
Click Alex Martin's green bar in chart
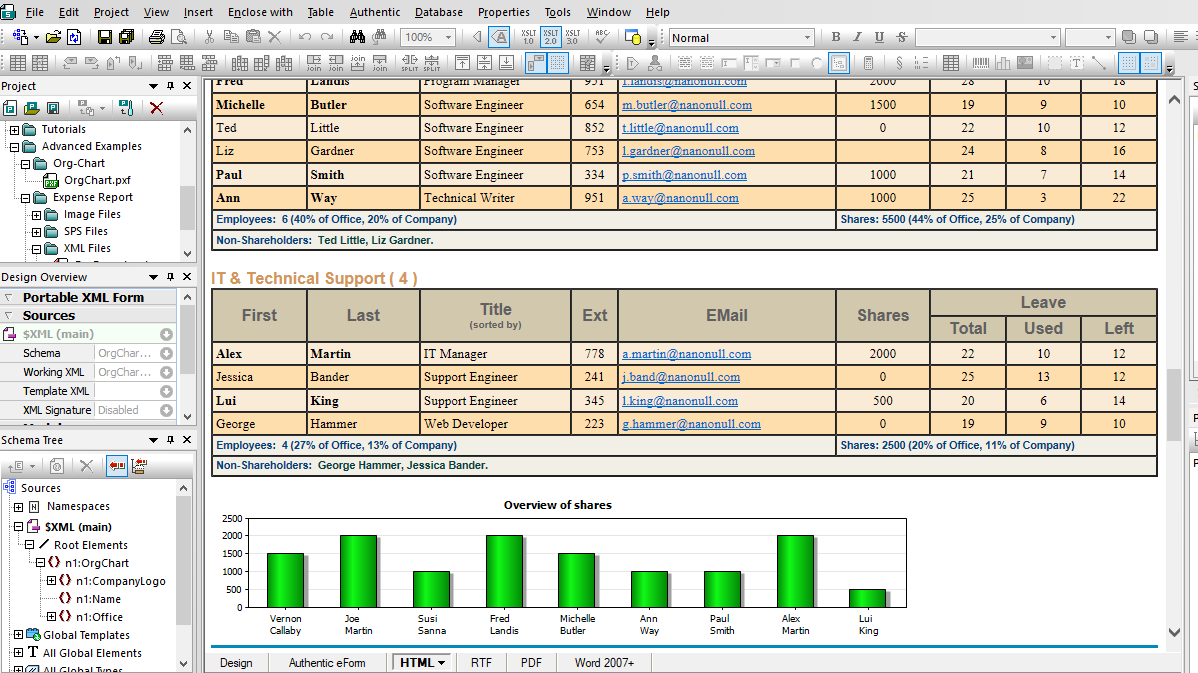795,571
